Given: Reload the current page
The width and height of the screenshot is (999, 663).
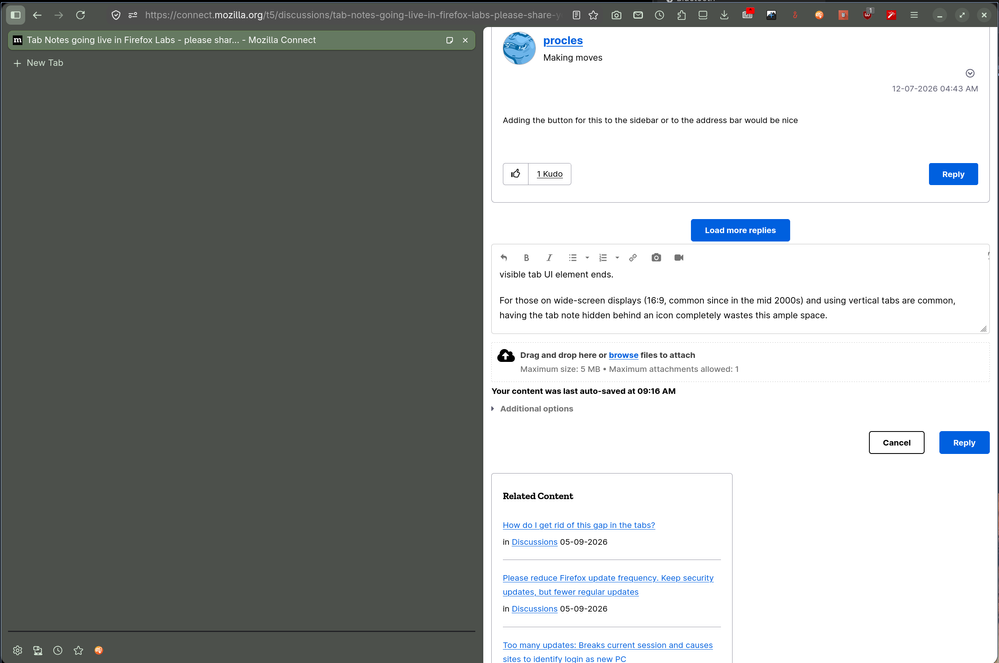Looking at the screenshot, I should [x=80, y=15].
